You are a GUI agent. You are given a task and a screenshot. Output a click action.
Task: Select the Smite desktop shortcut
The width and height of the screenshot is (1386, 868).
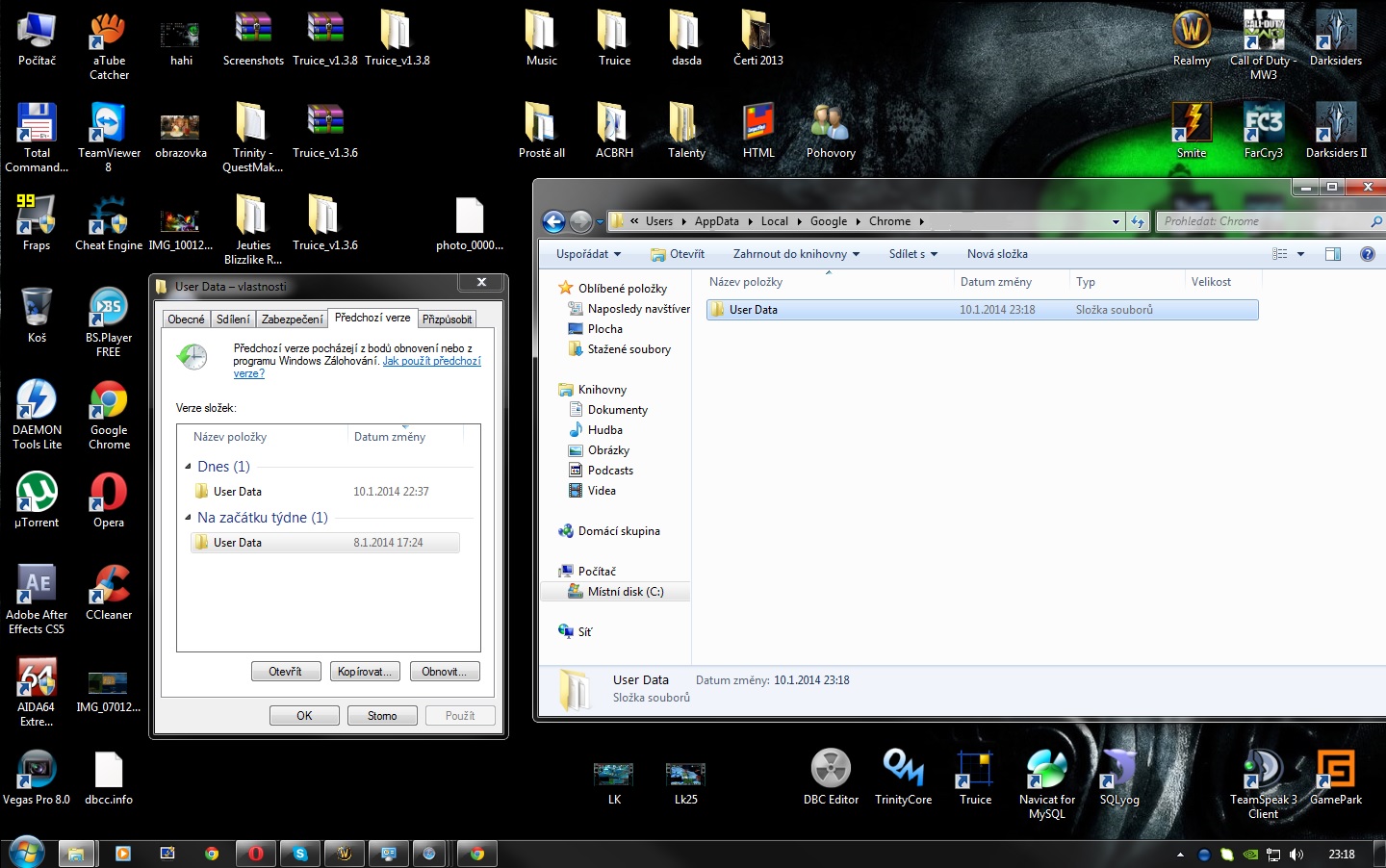click(x=1192, y=131)
